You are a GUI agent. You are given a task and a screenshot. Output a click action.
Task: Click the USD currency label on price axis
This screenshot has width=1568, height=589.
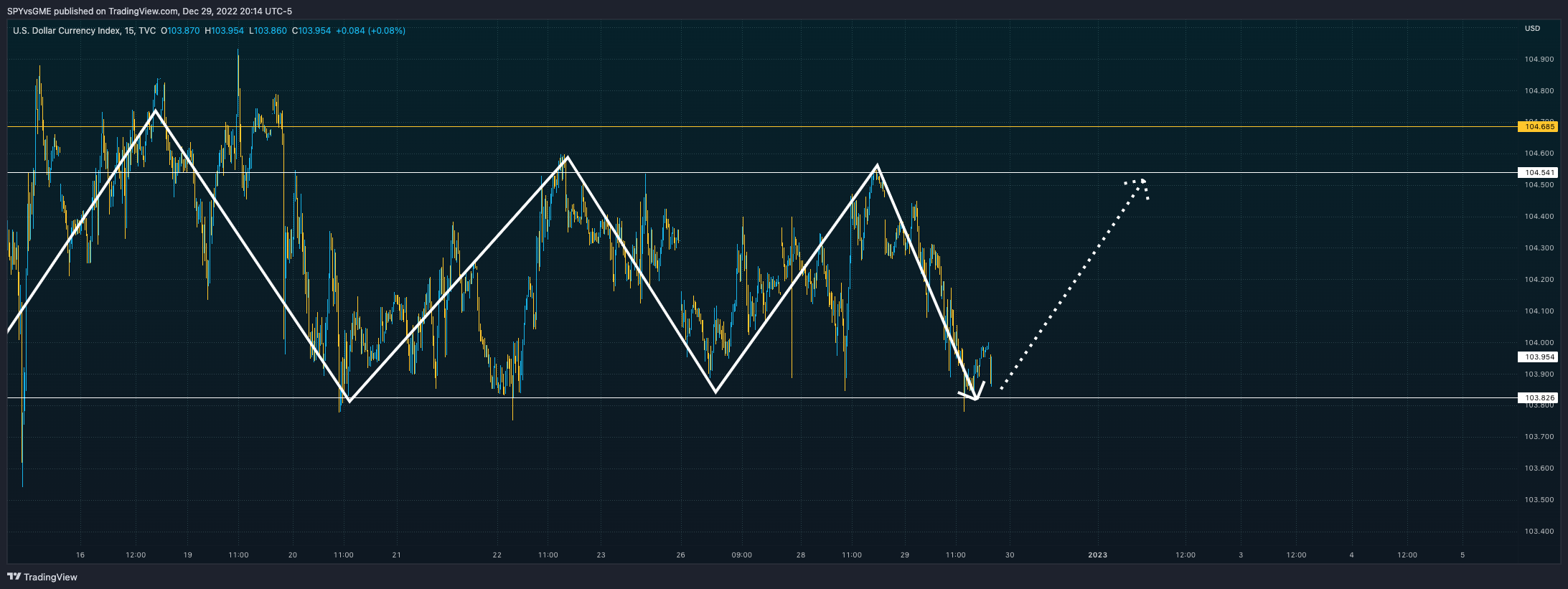[x=1532, y=29]
